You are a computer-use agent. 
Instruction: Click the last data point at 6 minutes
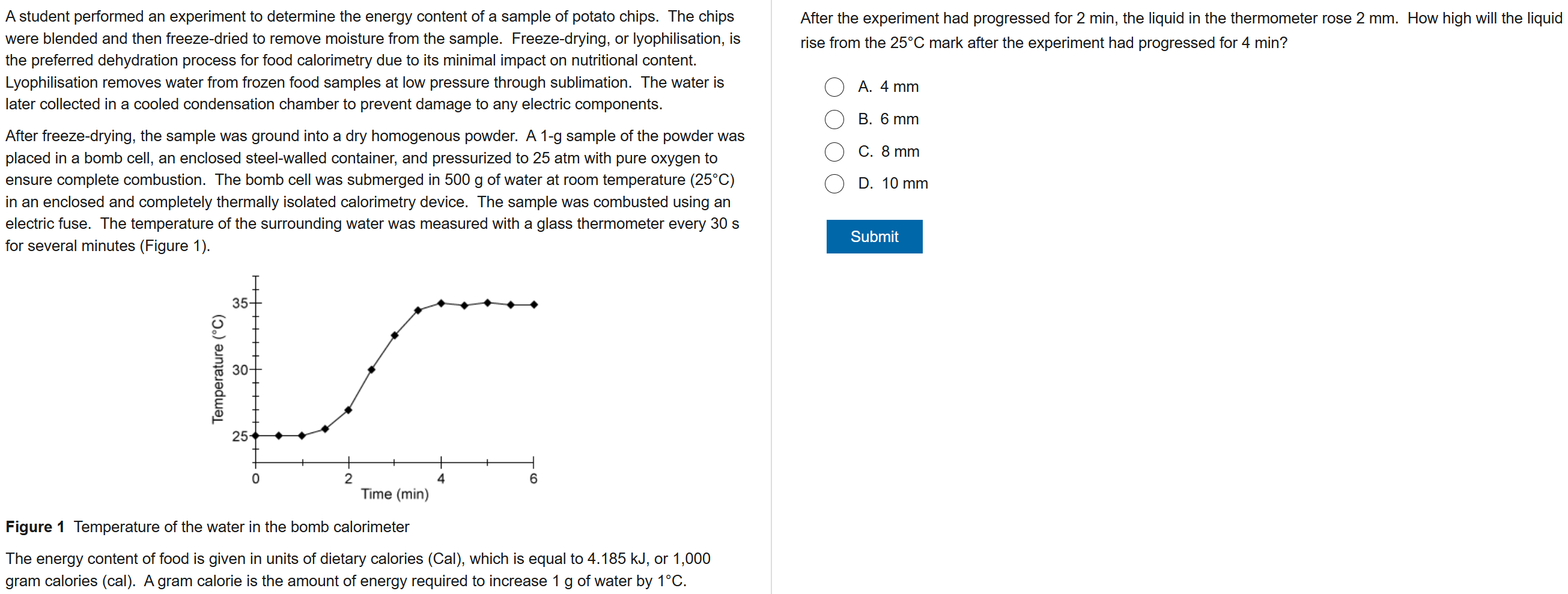534,305
